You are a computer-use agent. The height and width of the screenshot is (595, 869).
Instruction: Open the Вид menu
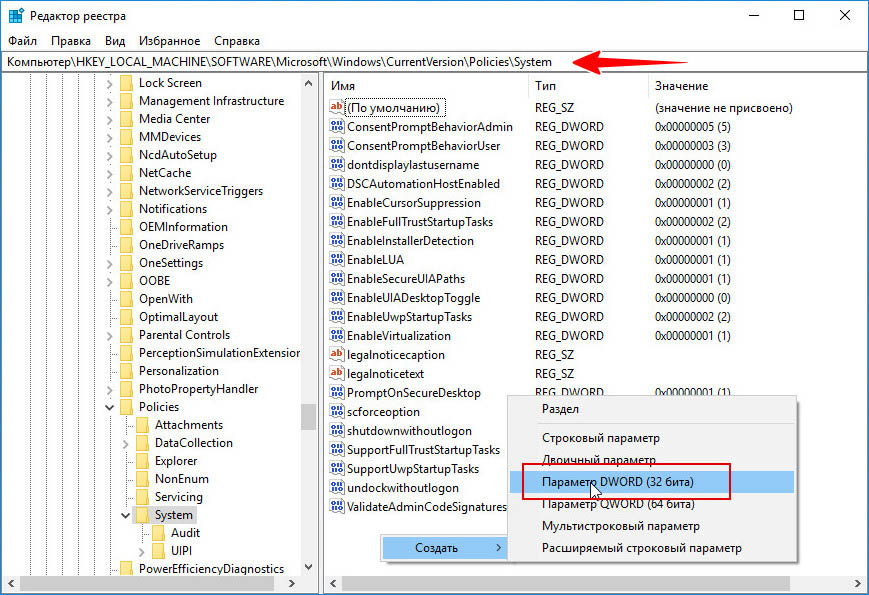point(115,41)
